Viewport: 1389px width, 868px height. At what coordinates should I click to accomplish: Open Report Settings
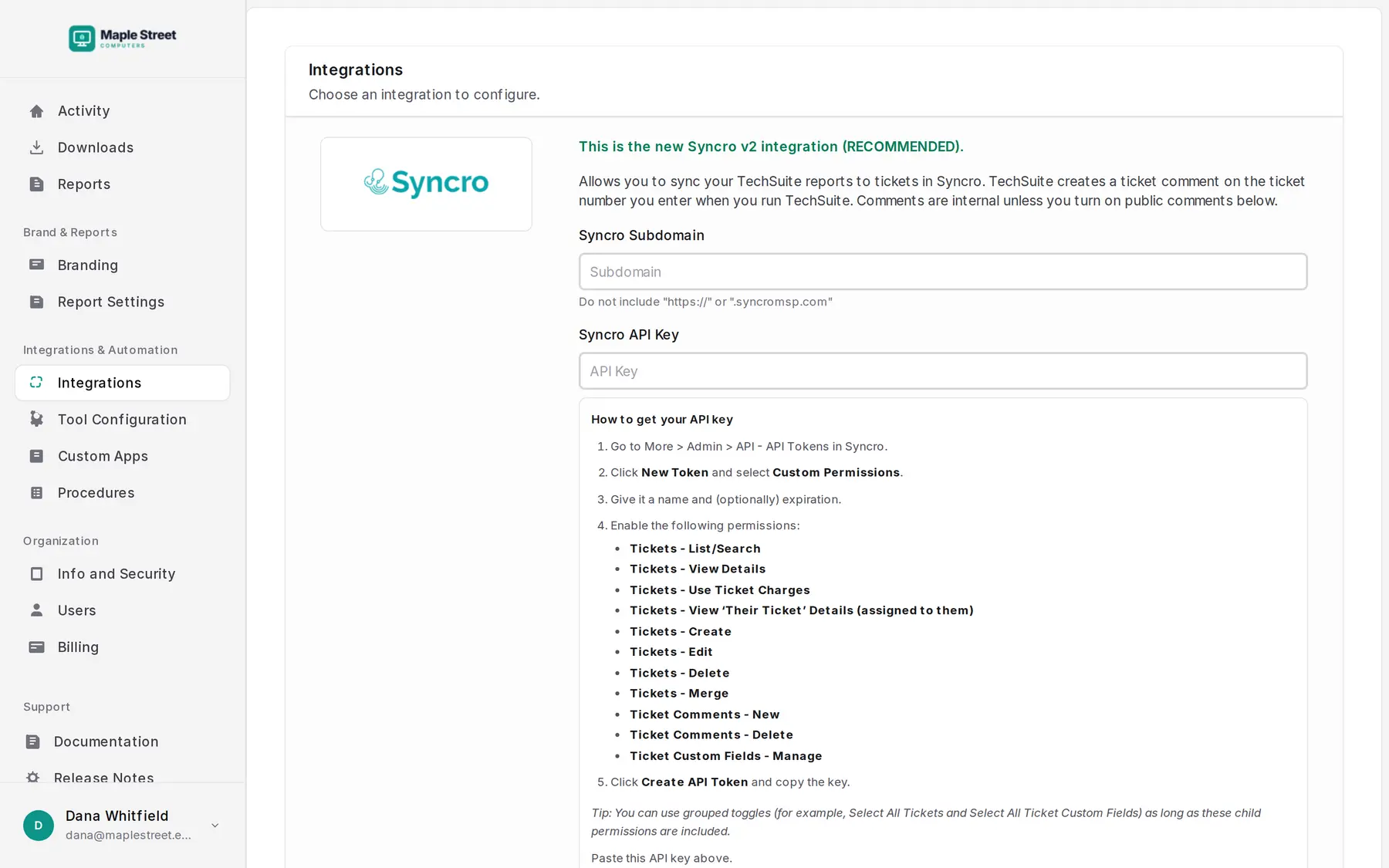tap(123, 302)
